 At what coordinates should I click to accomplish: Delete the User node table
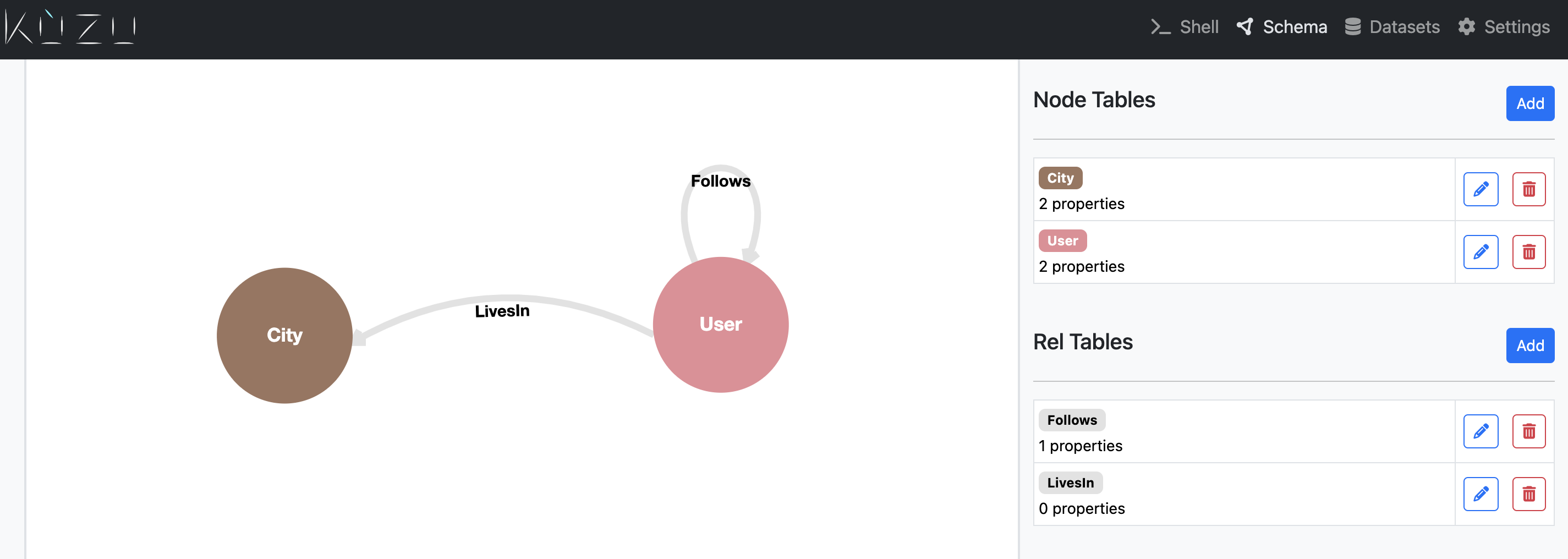point(1528,252)
